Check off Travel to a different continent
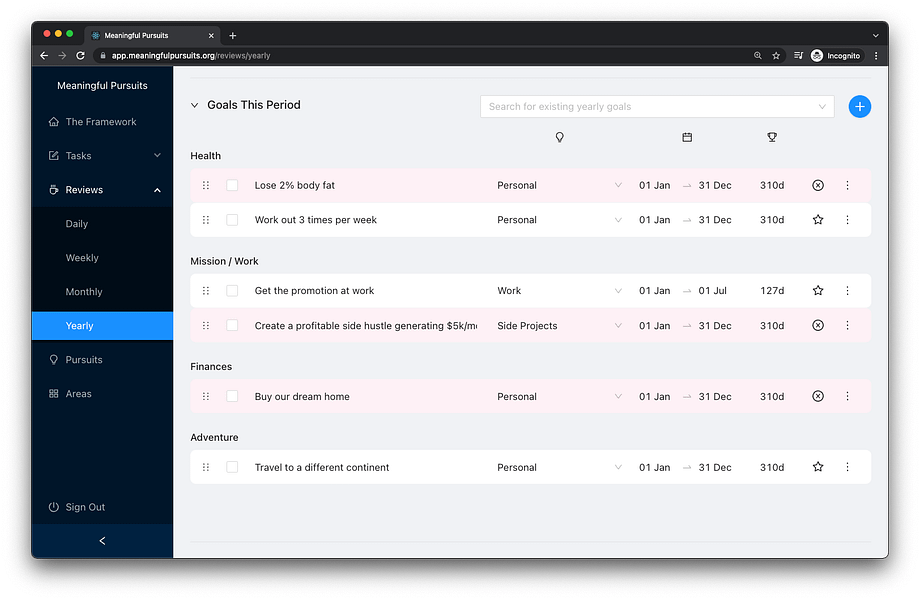Viewport: 920px width, 600px height. pos(232,467)
